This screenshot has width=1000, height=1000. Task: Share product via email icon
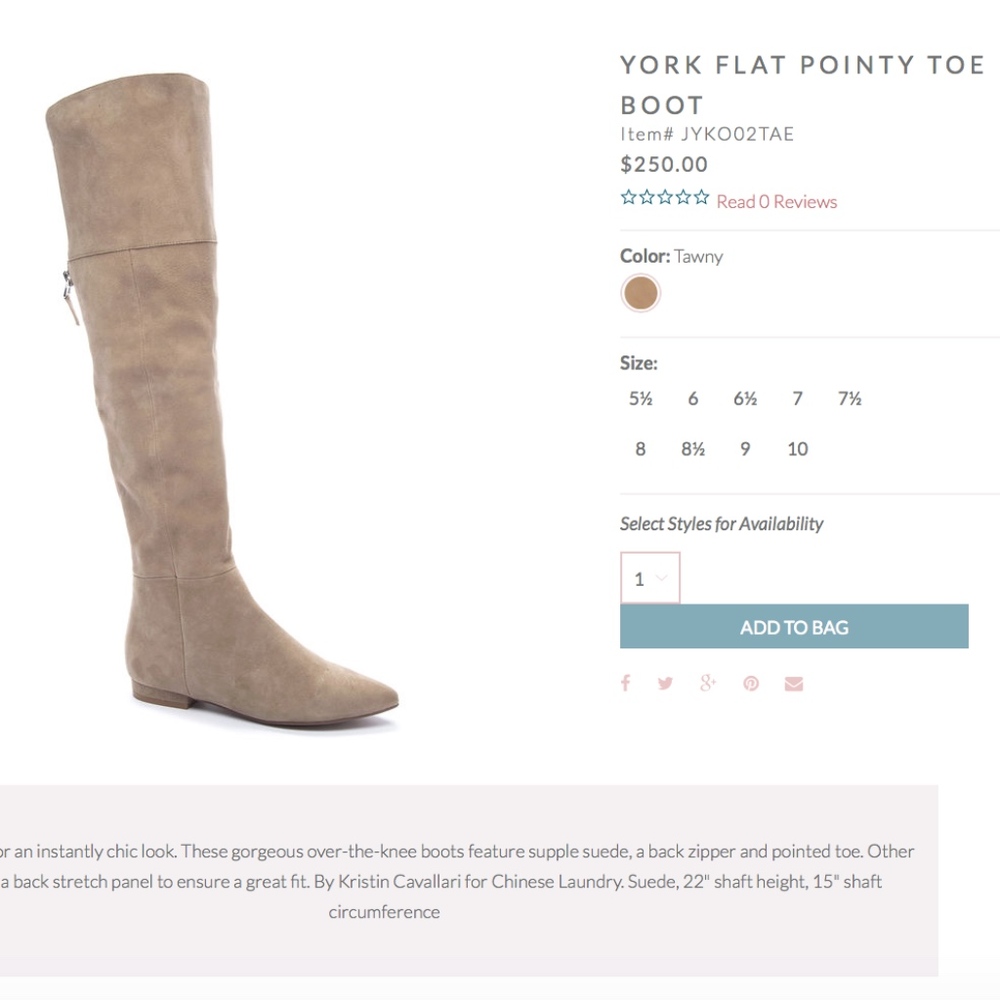point(794,684)
